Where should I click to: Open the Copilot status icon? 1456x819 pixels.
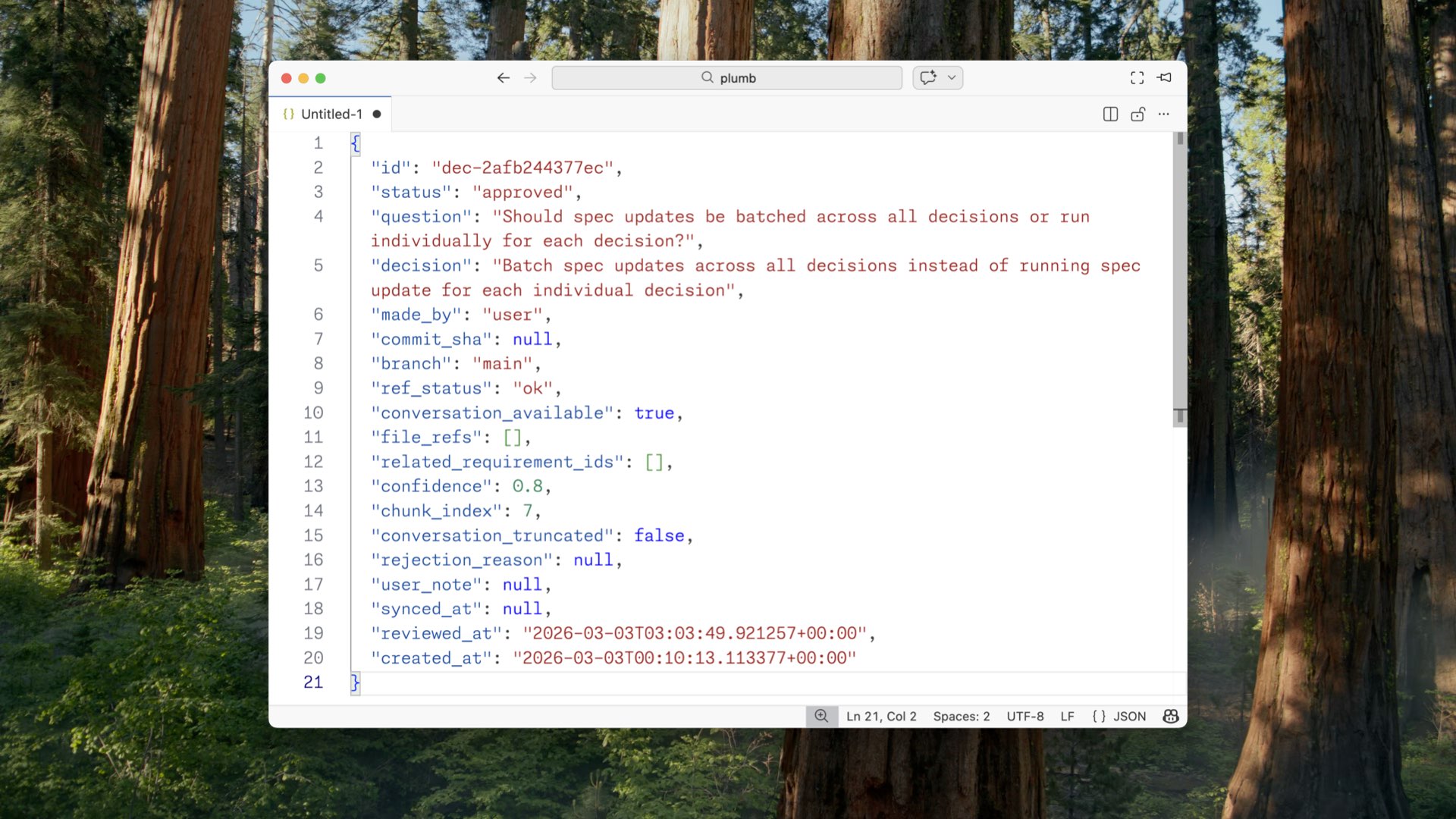pyautogui.click(x=1170, y=716)
